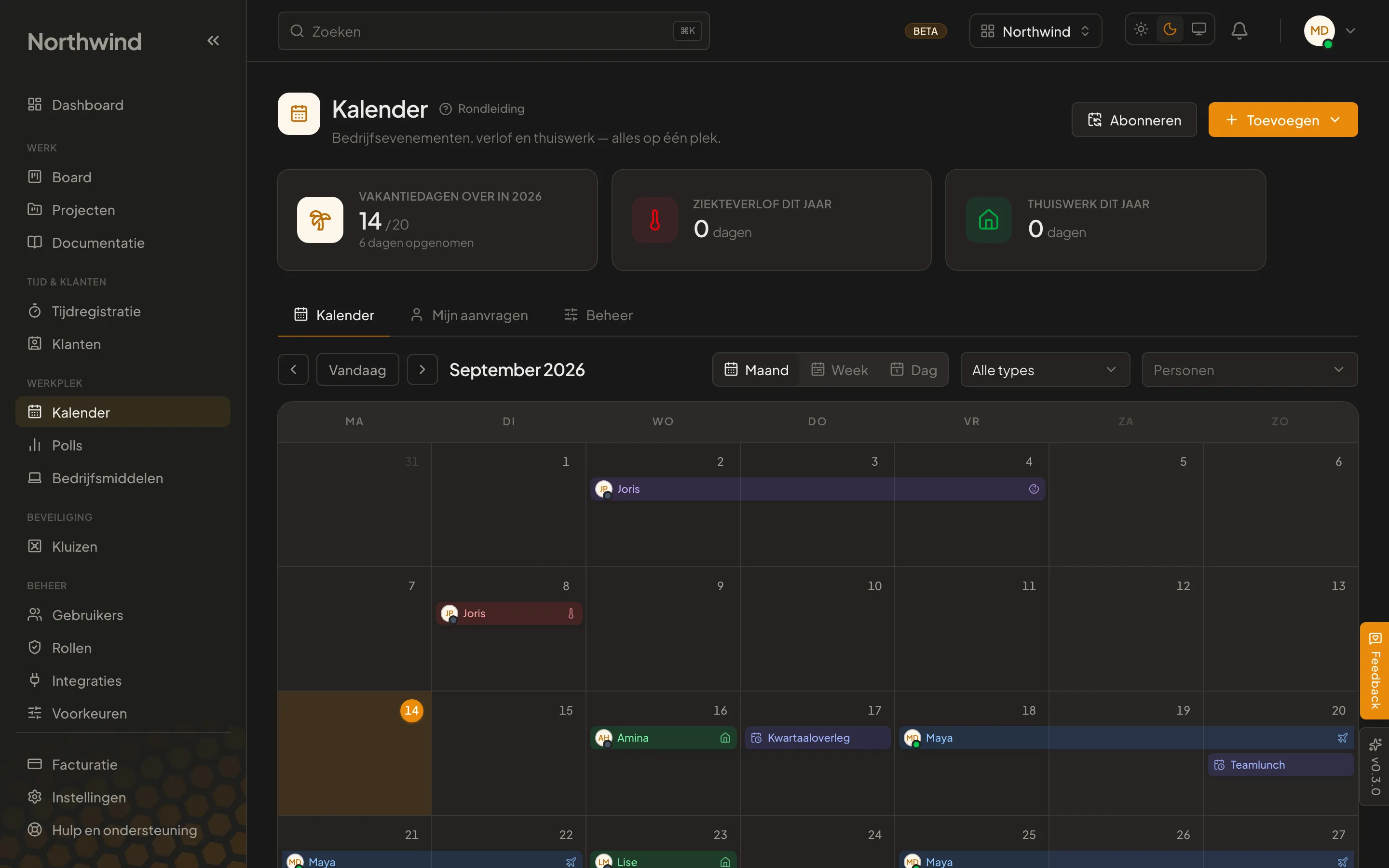Viewport: 1389px width, 868px height.
Task: Open Polls from sidebar
Action: coord(122,446)
